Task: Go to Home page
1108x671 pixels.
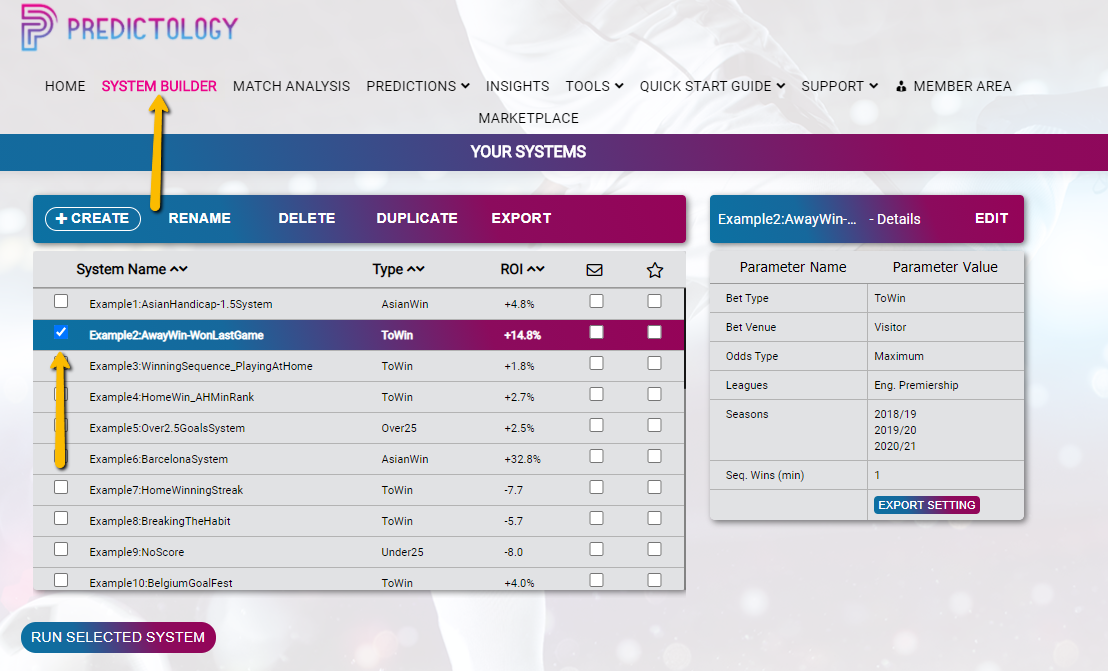Action: (65, 86)
